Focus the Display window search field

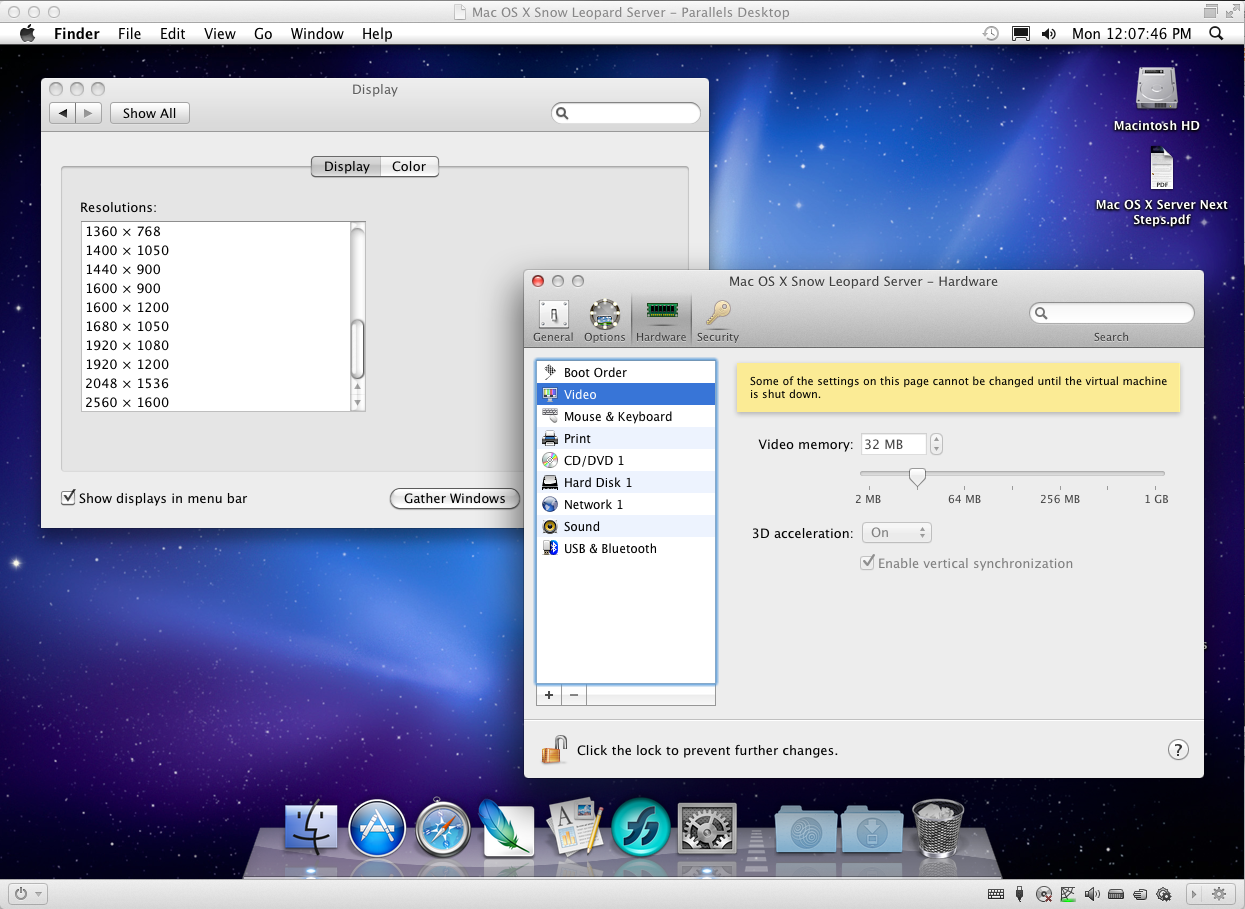click(626, 114)
